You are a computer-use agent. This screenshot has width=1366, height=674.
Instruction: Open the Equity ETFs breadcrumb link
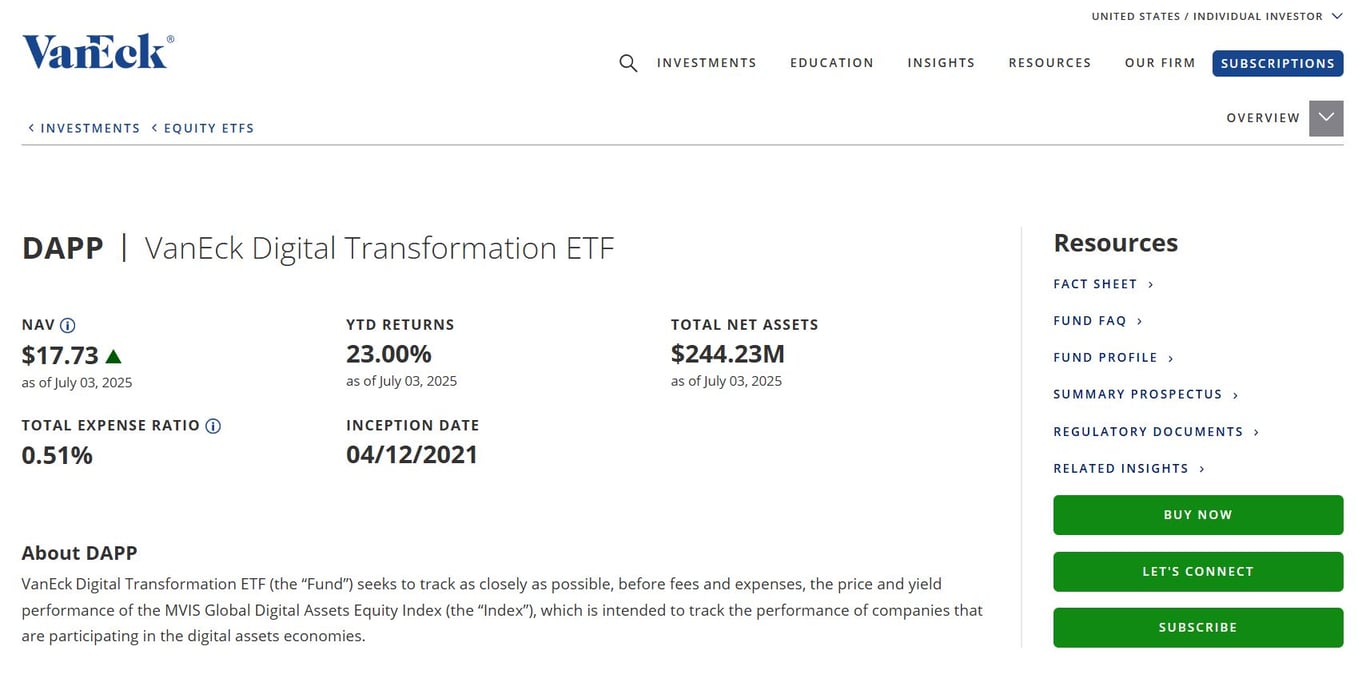(209, 128)
